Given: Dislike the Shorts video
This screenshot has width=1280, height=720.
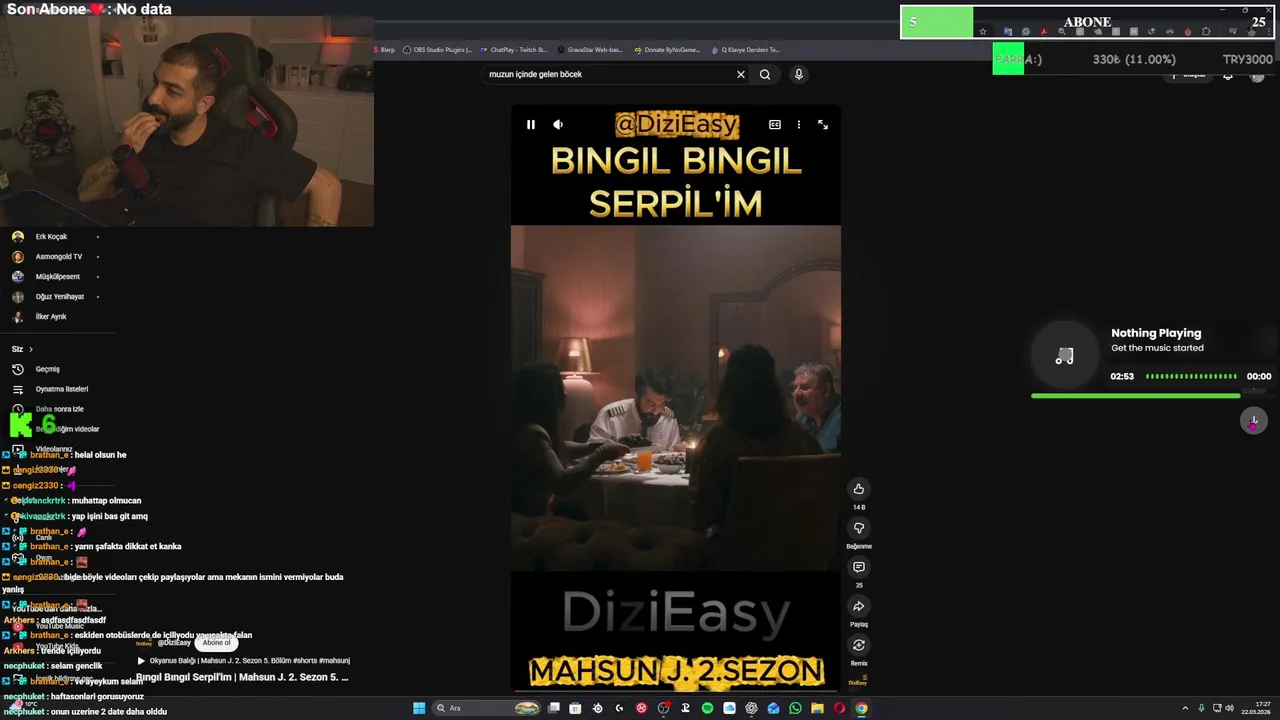Looking at the screenshot, I should [x=858, y=528].
